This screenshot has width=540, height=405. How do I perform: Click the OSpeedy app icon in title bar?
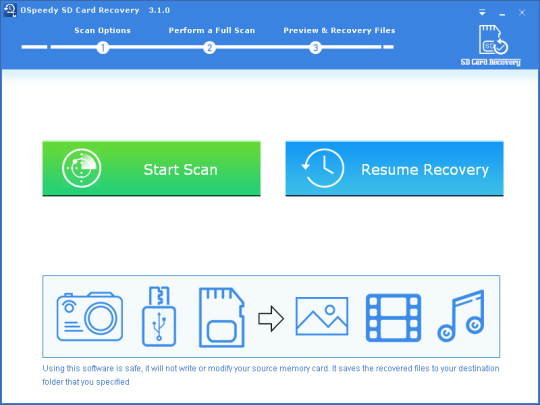point(10,10)
